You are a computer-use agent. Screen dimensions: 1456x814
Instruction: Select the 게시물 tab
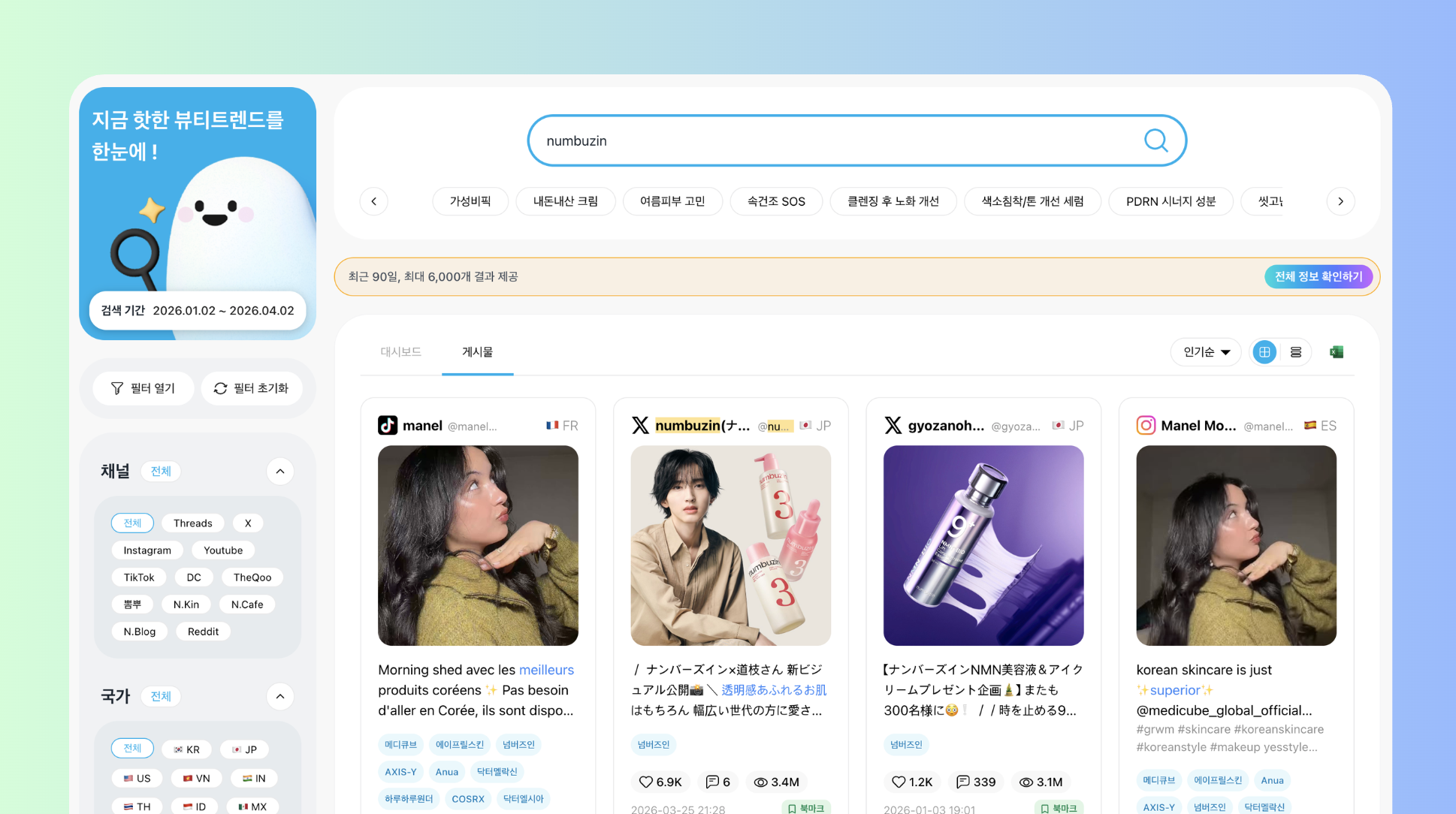[x=477, y=351]
